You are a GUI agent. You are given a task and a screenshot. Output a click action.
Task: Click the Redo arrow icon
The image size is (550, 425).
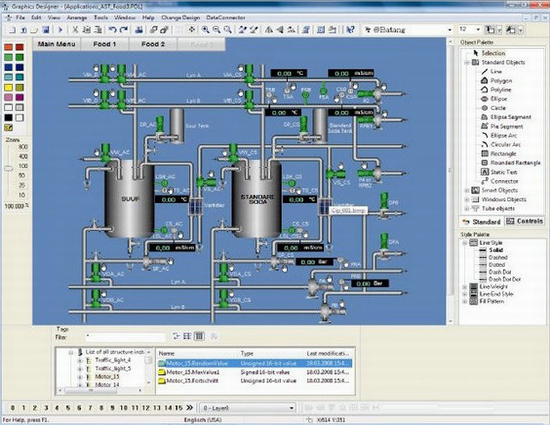pos(123,30)
